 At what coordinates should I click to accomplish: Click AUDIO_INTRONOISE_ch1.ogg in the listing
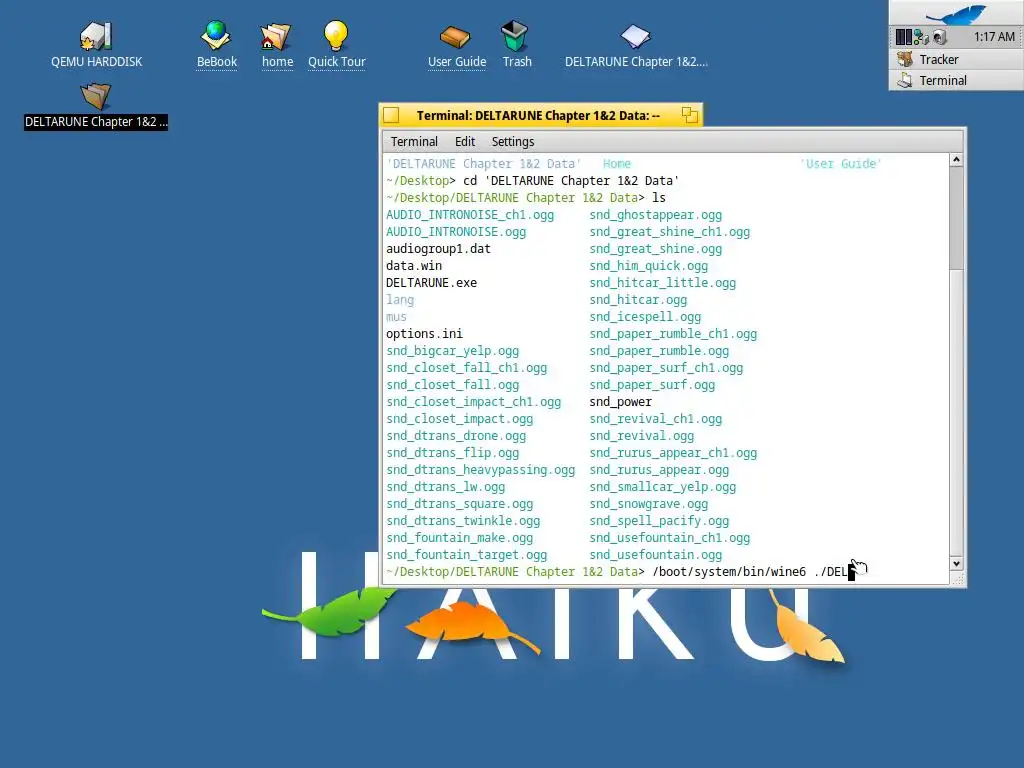(470, 215)
